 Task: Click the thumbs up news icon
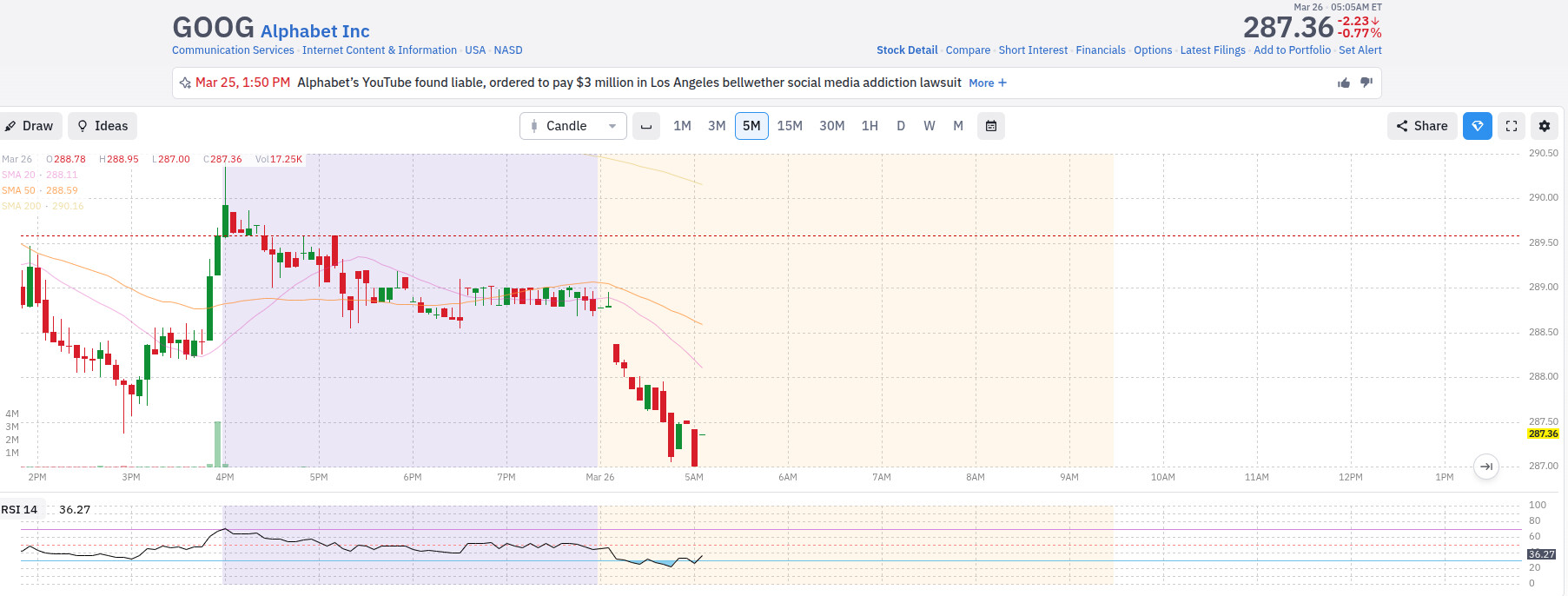(x=1344, y=83)
